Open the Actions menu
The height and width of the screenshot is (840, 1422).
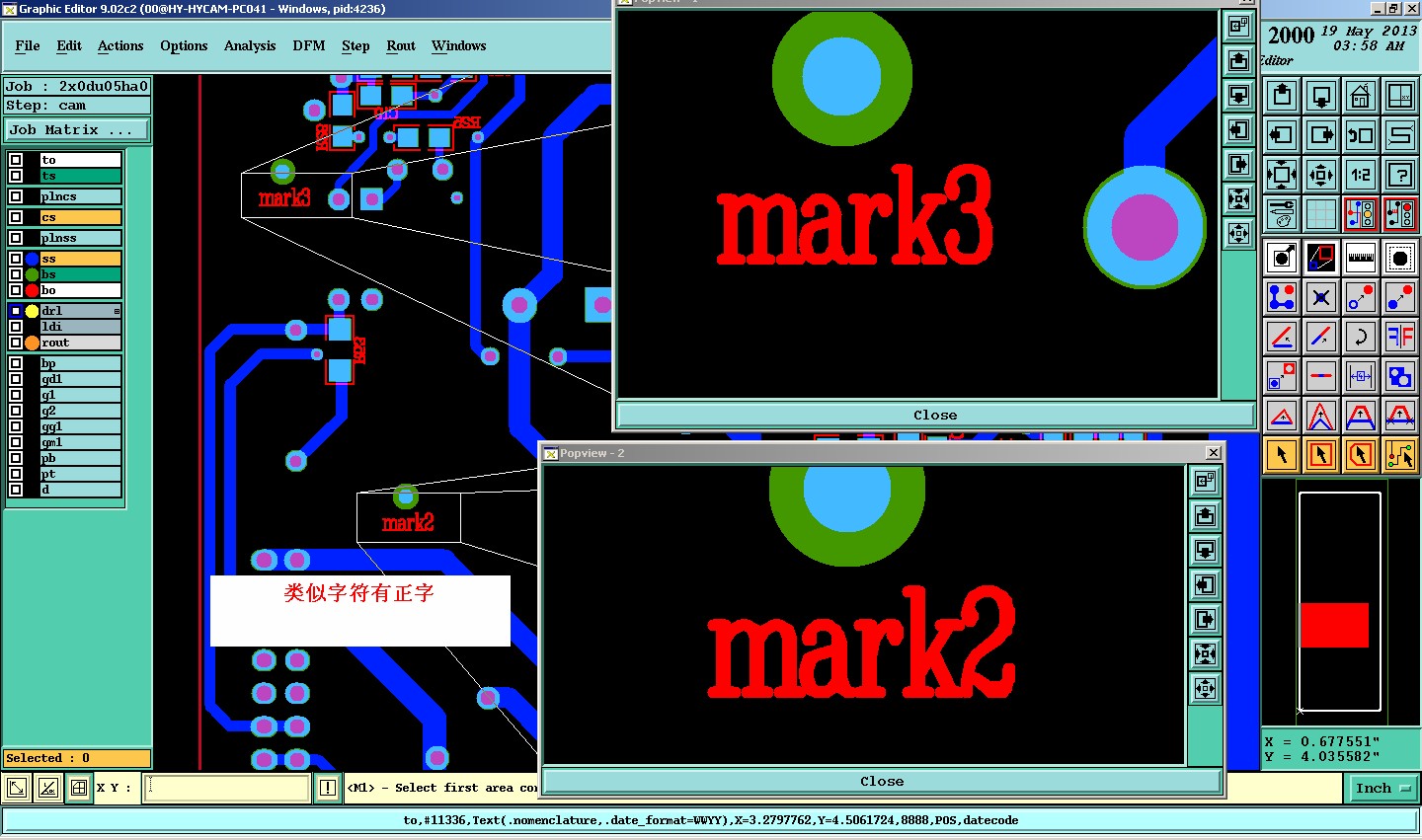[x=120, y=45]
